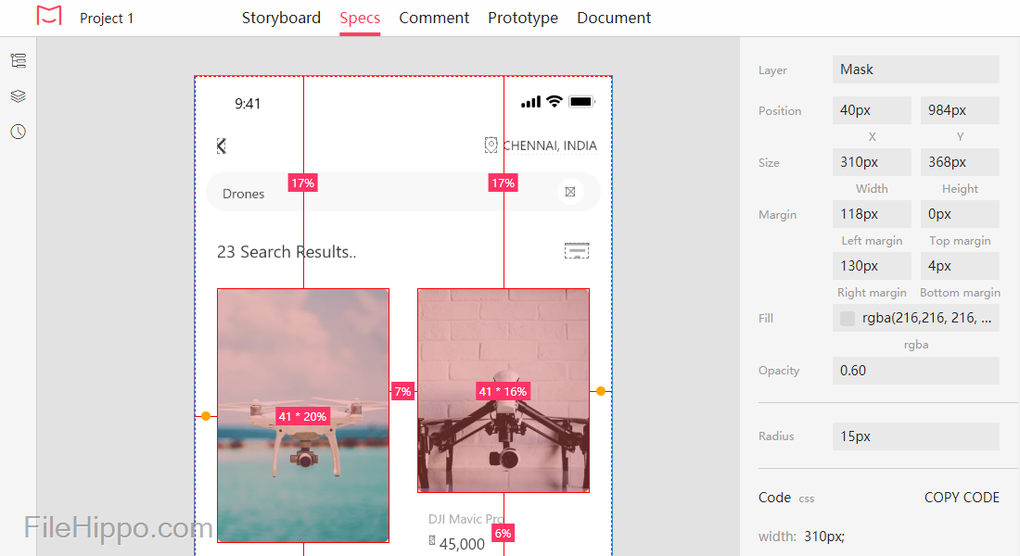The image size is (1020, 556).
Task: Switch to the Specs tab
Action: [360, 18]
